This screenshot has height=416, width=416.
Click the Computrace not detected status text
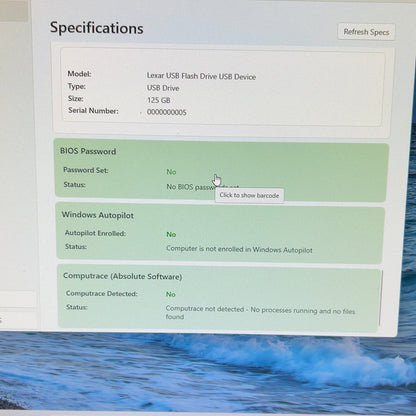[260, 313]
